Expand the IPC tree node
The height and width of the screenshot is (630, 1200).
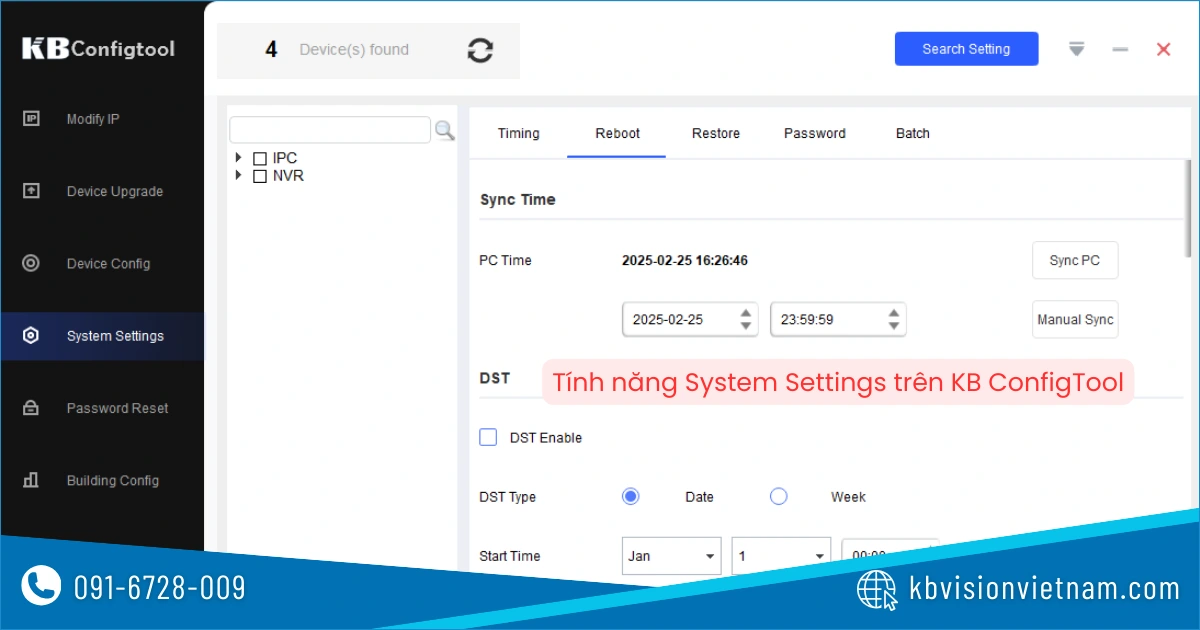[x=238, y=158]
